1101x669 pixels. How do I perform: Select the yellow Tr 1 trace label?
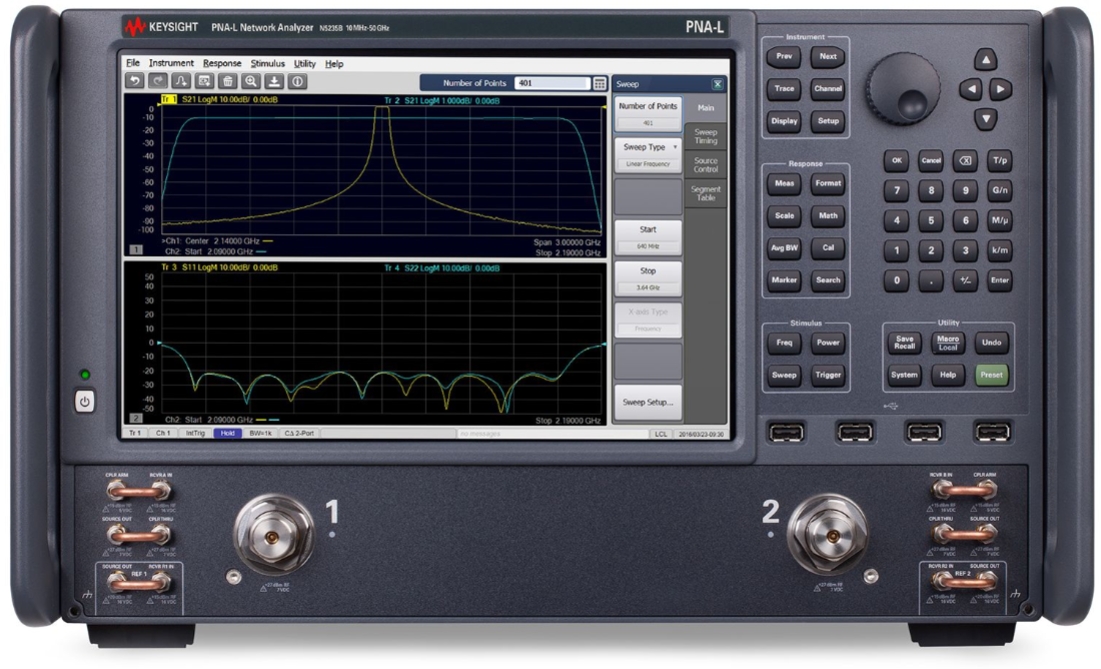169,100
